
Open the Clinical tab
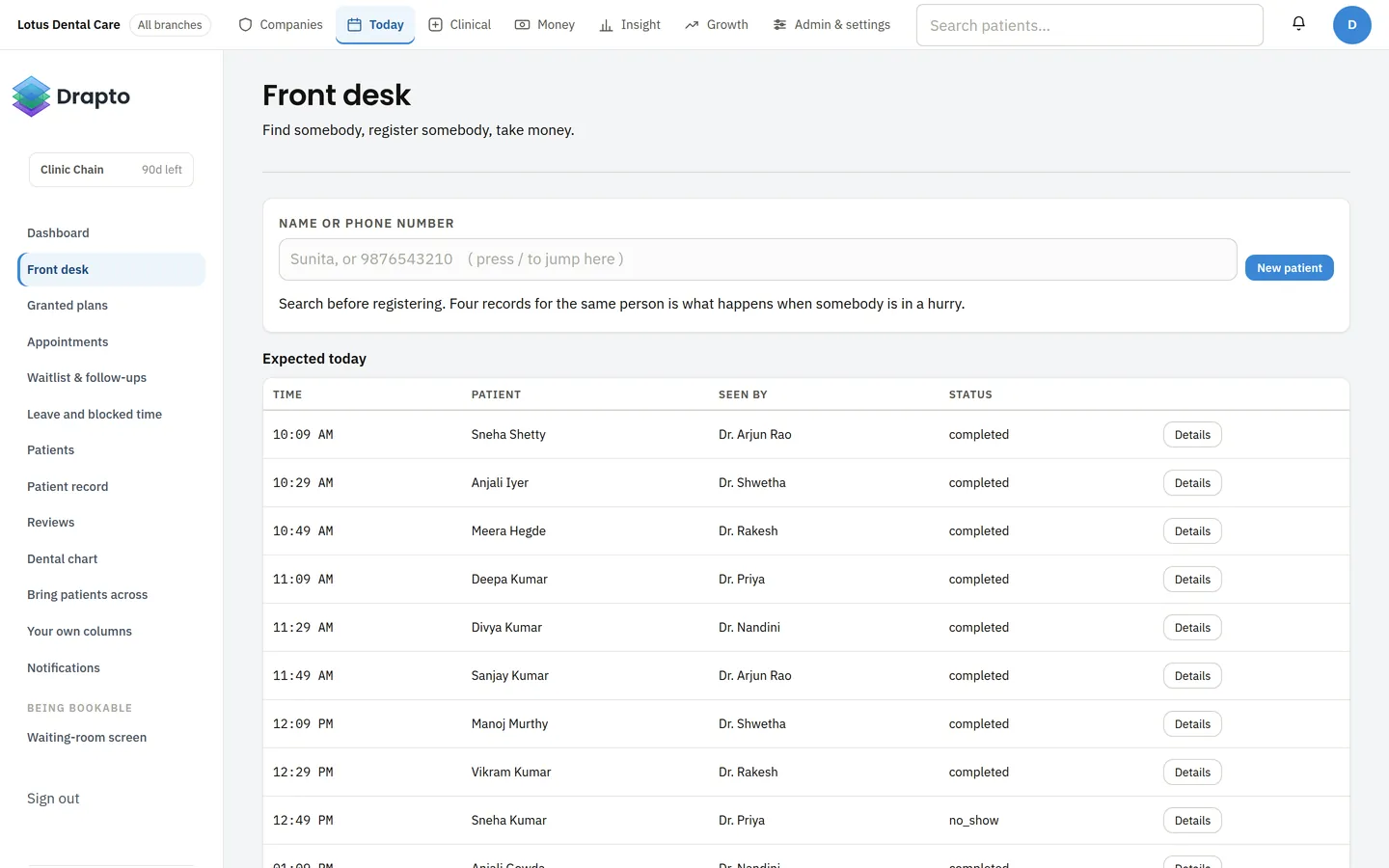point(460,25)
